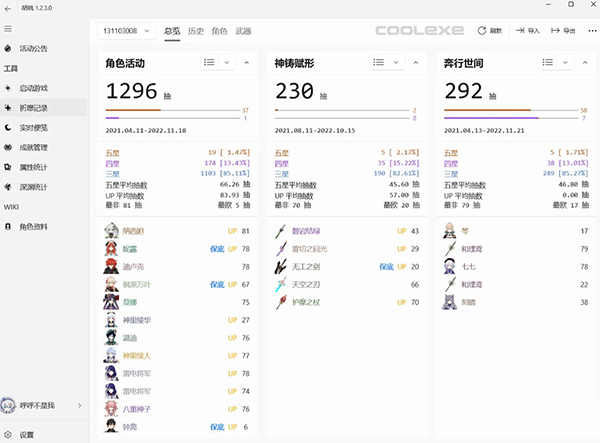600x443 pixels.
Task: Open 启动游戏 from the sidebar
Action: (x=33, y=88)
